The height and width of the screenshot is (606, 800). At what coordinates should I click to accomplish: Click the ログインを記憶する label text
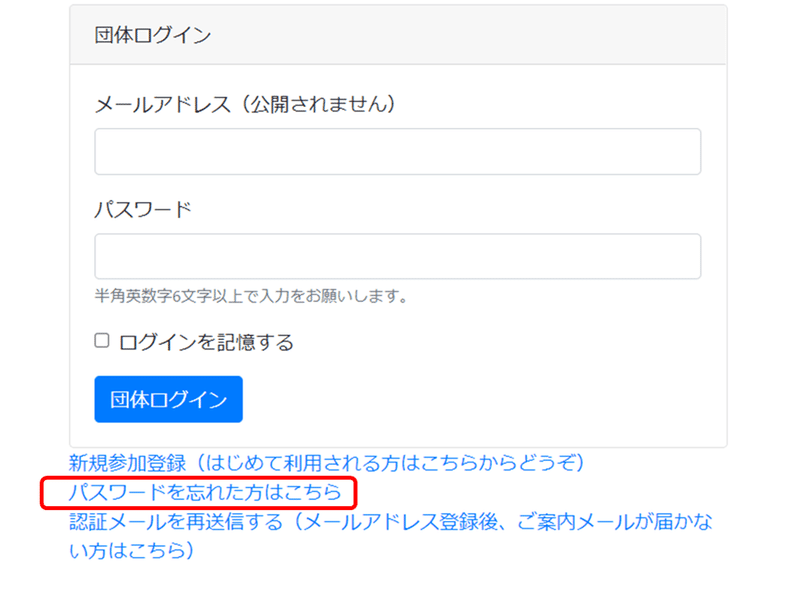[206, 342]
